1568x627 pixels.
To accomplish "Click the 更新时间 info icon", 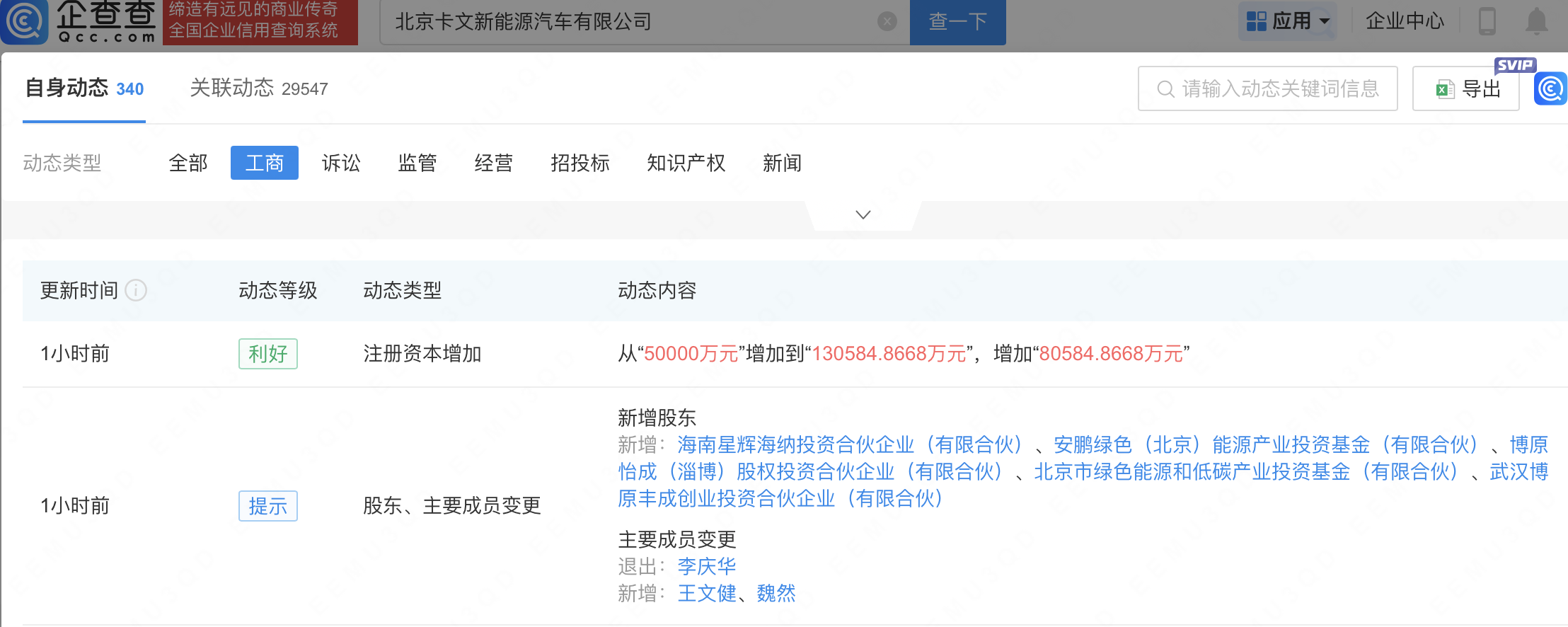I will [136, 290].
